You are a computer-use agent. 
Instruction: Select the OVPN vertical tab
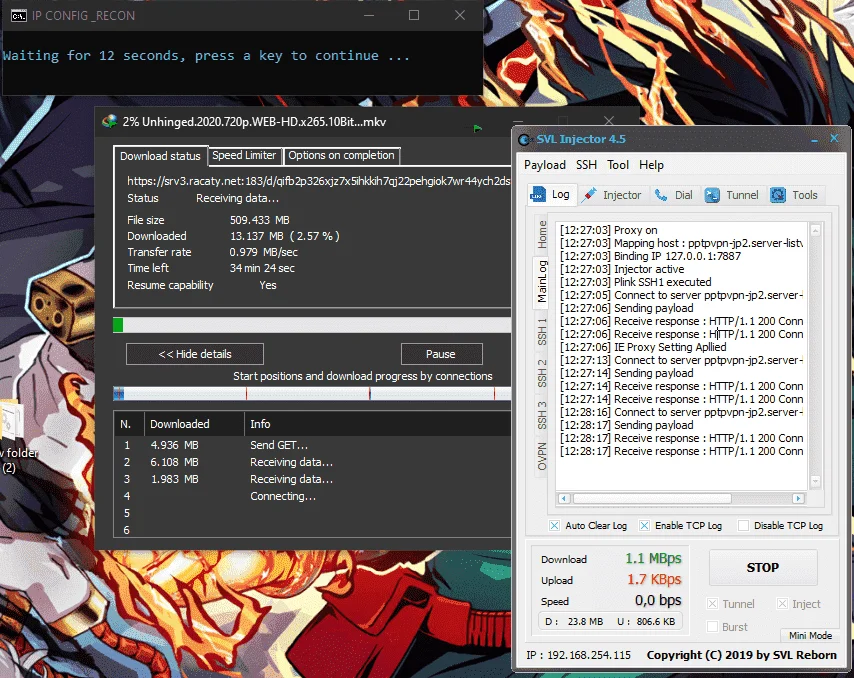pos(542,456)
